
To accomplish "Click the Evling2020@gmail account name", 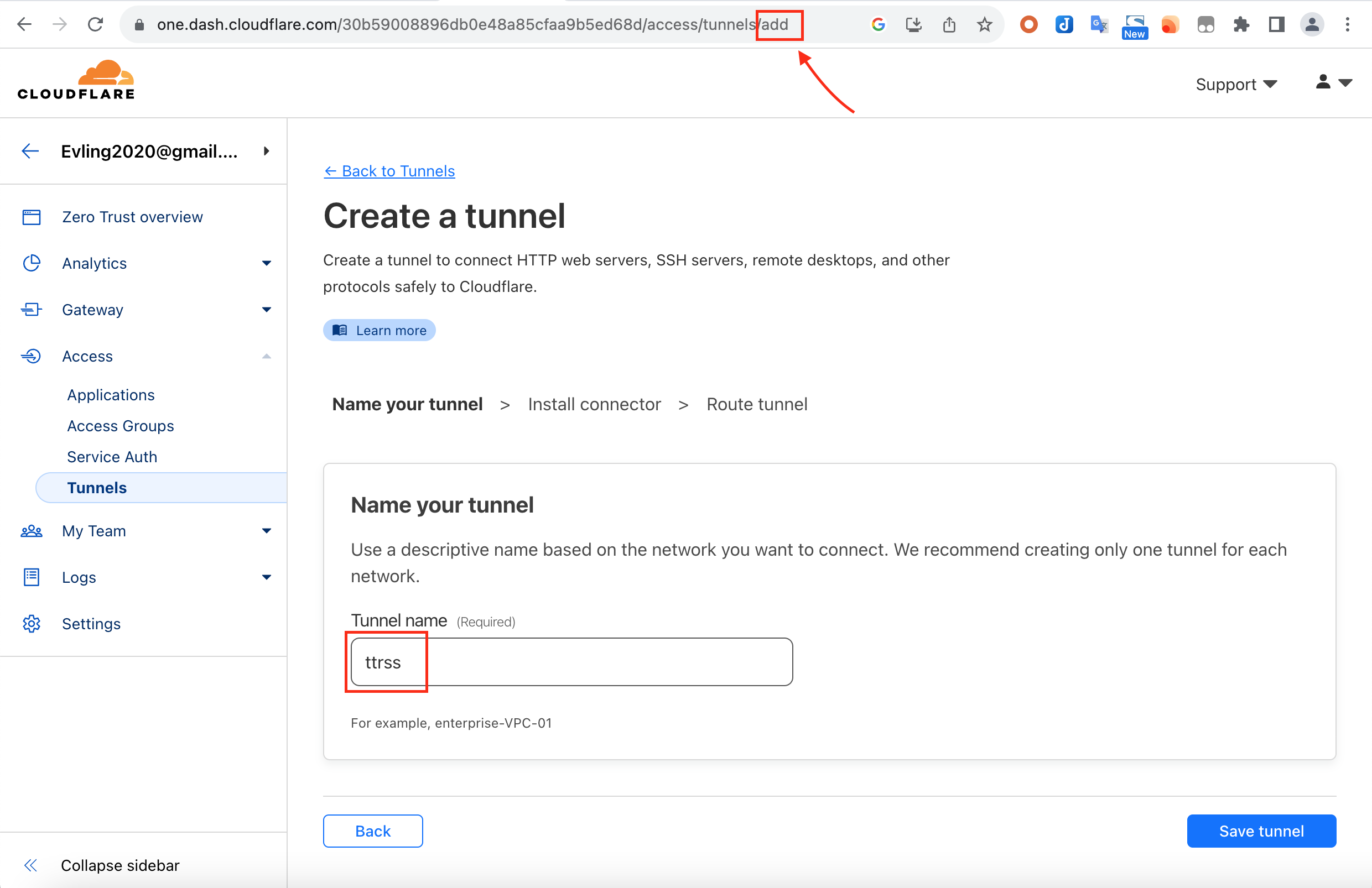I will 149,151.
